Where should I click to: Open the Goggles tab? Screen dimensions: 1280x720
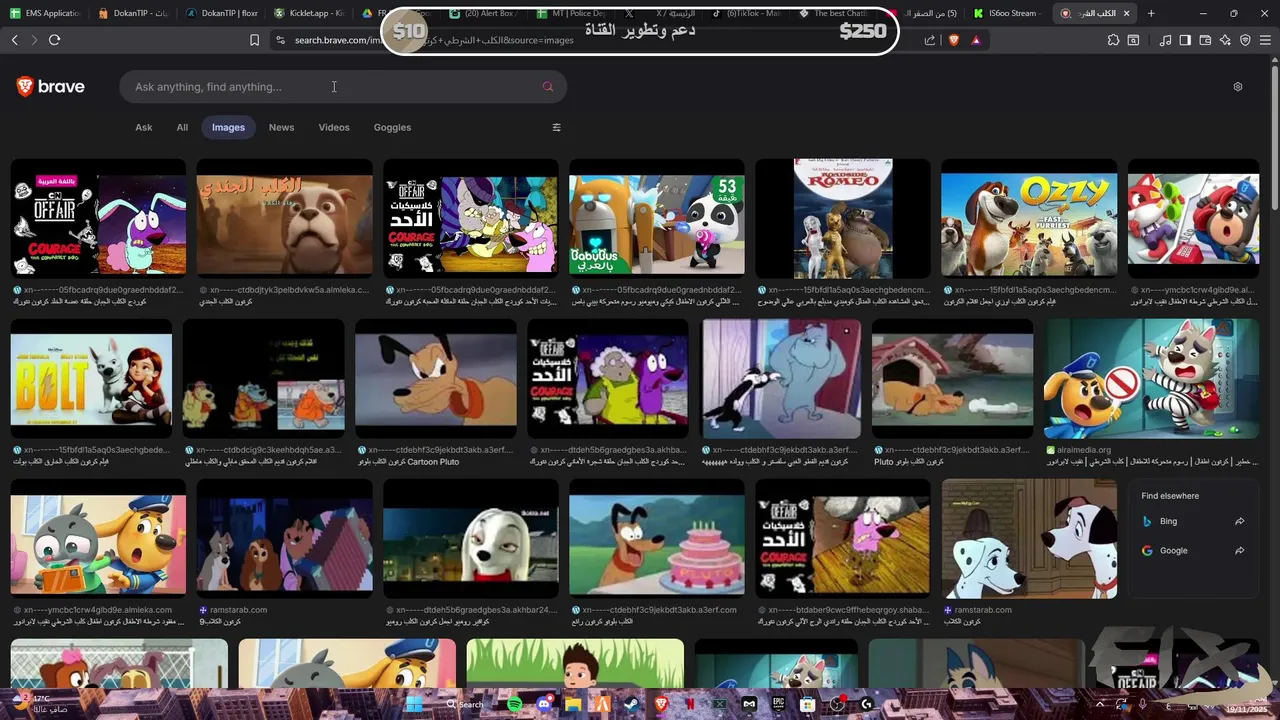point(392,127)
